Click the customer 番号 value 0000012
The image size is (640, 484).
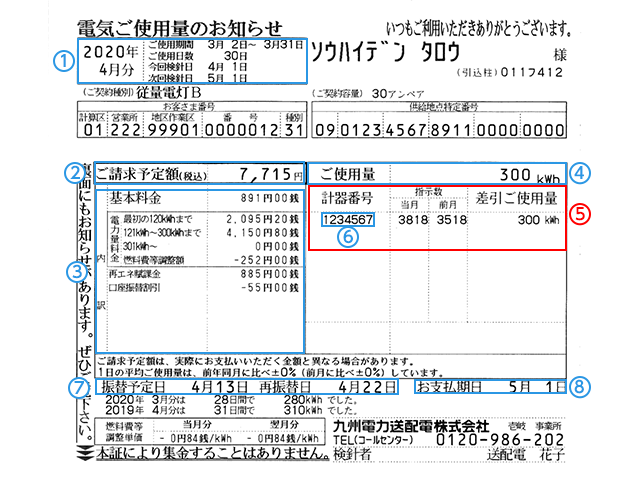(242, 130)
